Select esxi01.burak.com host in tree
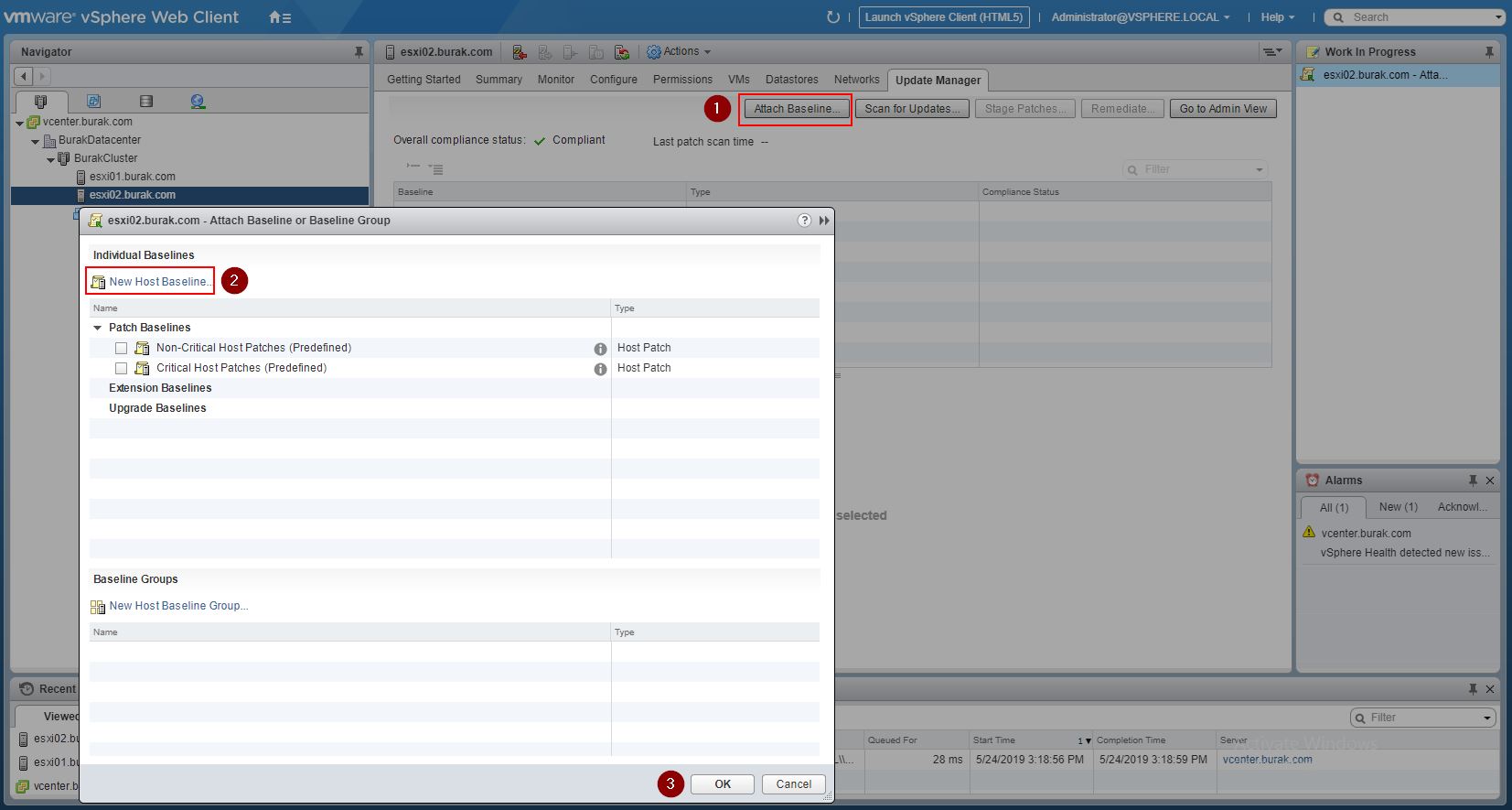Screen dimensions: 1512x810 tap(133, 177)
